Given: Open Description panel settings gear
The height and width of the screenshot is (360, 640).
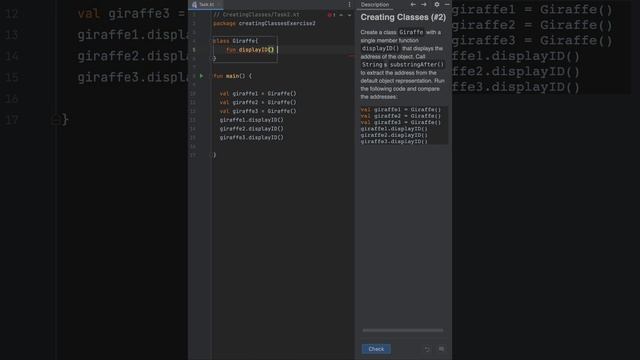Looking at the screenshot, I should (437, 4).
